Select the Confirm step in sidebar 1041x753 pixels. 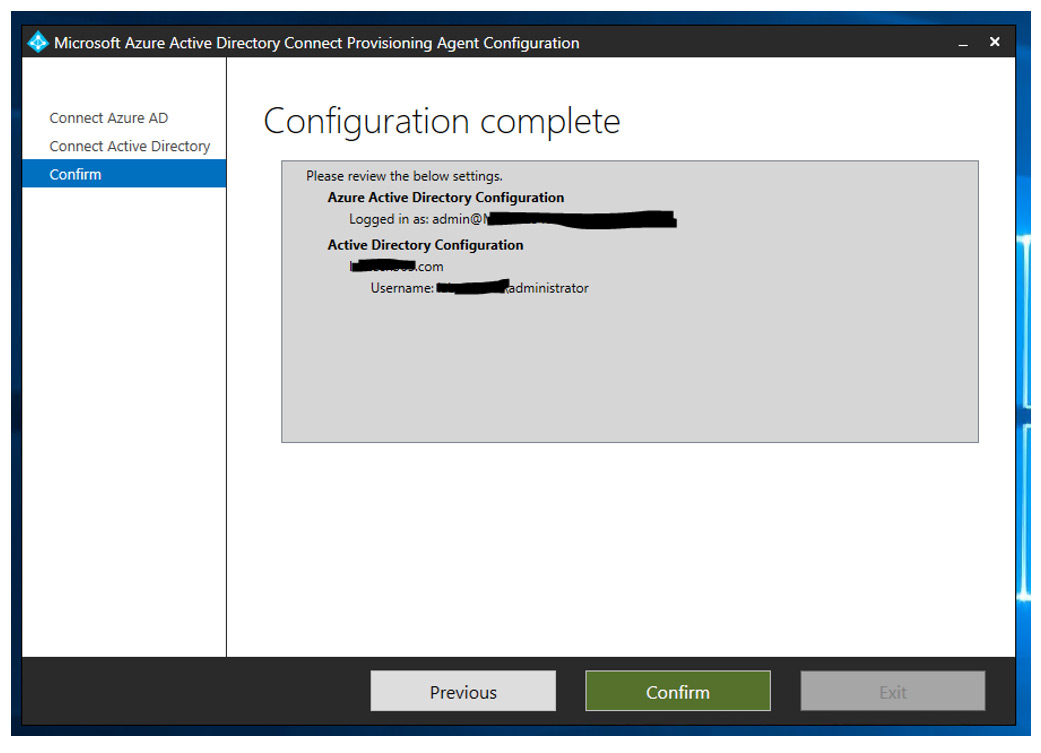click(x=124, y=174)
